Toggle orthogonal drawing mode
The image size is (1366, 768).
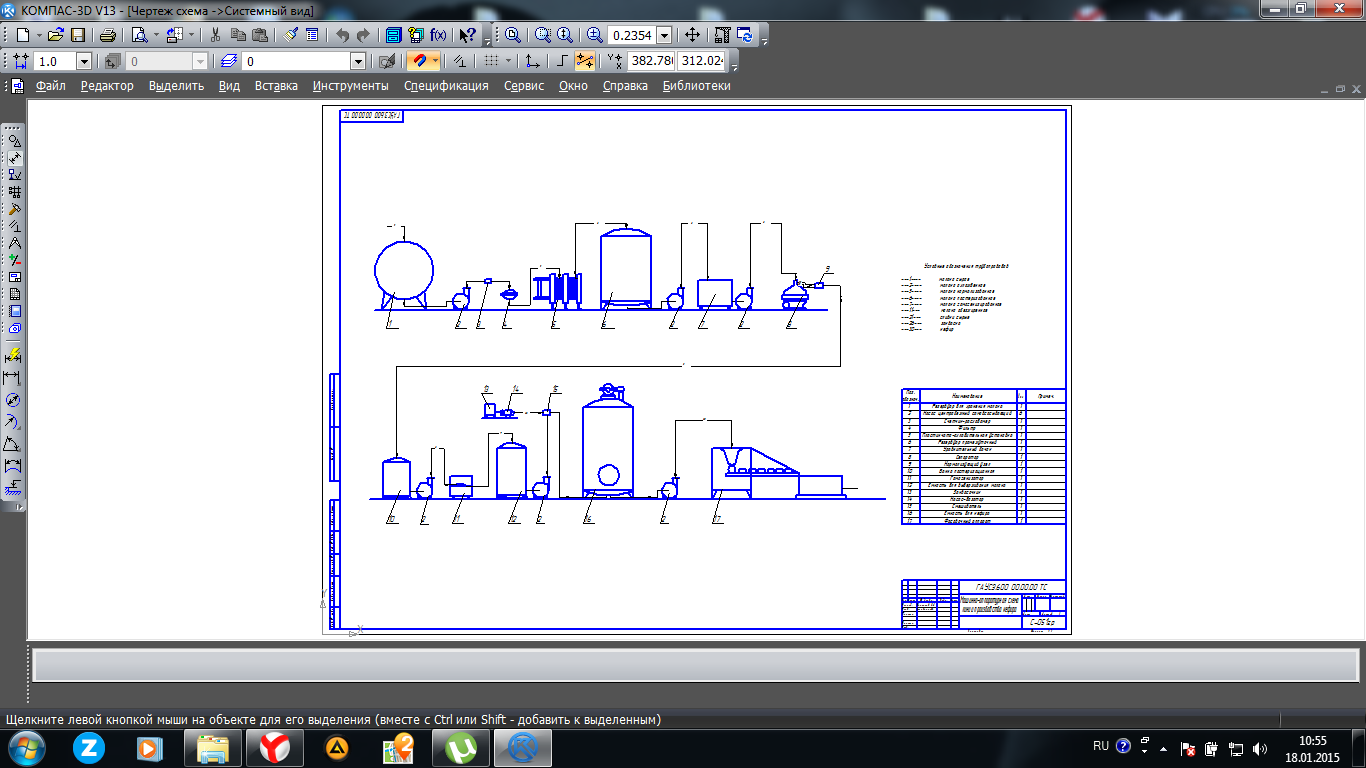point(564,61)
